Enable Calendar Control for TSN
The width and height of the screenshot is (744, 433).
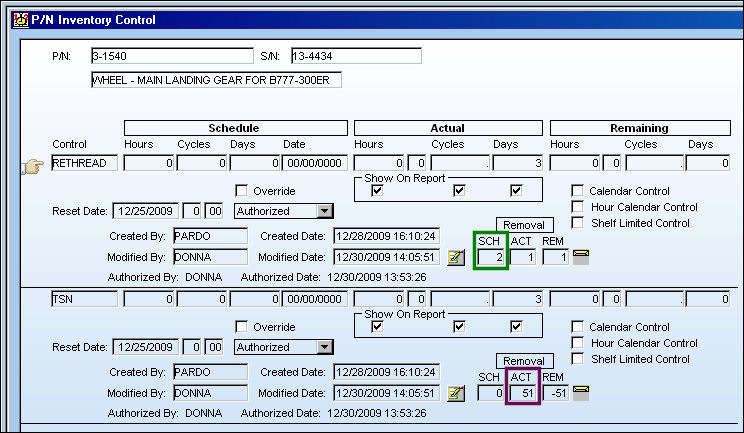(577, 327)
